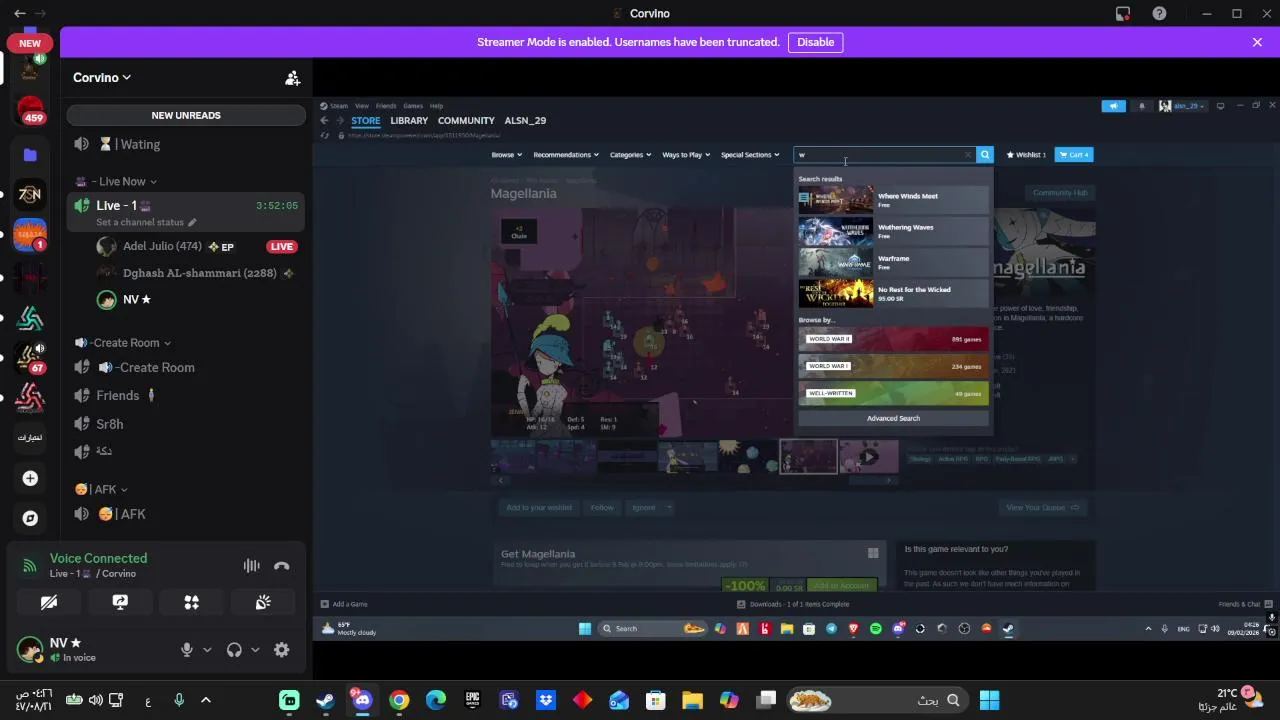
Task: Go back with Discord back arrow
Action: 20,13
